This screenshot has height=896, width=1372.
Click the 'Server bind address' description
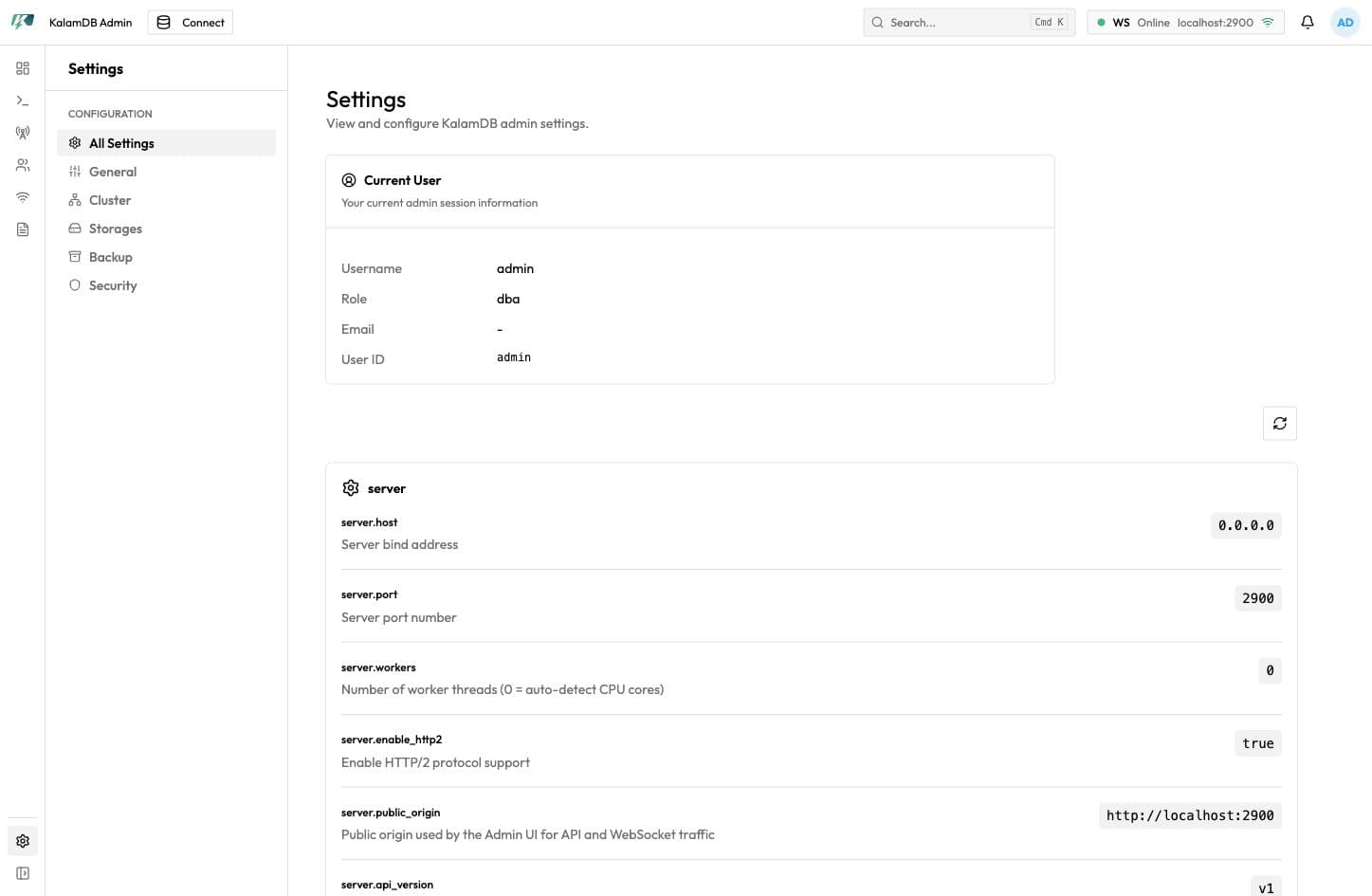coord(399,544)
